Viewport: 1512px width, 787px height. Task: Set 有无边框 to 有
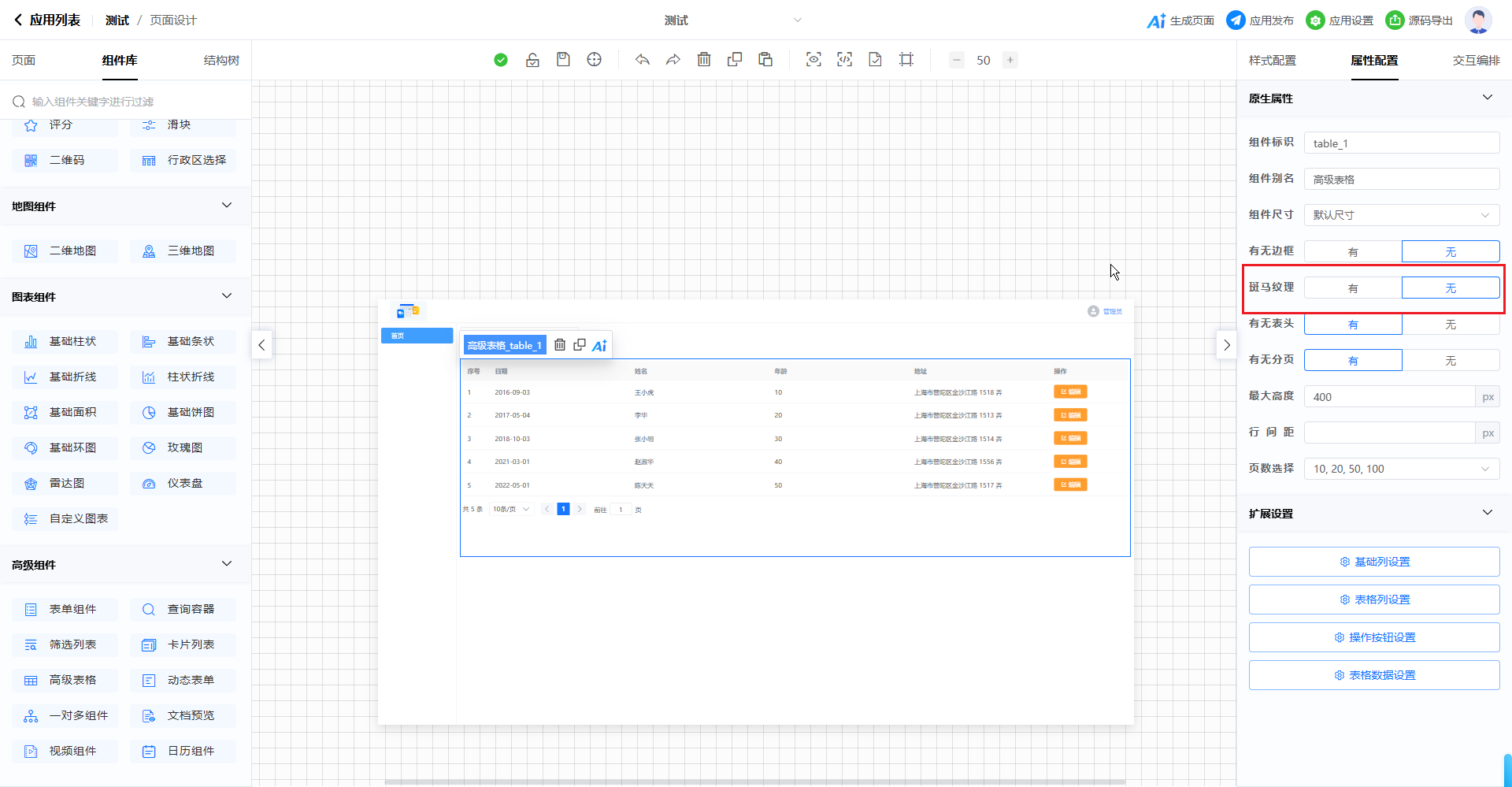click(x=1353, y=252)
